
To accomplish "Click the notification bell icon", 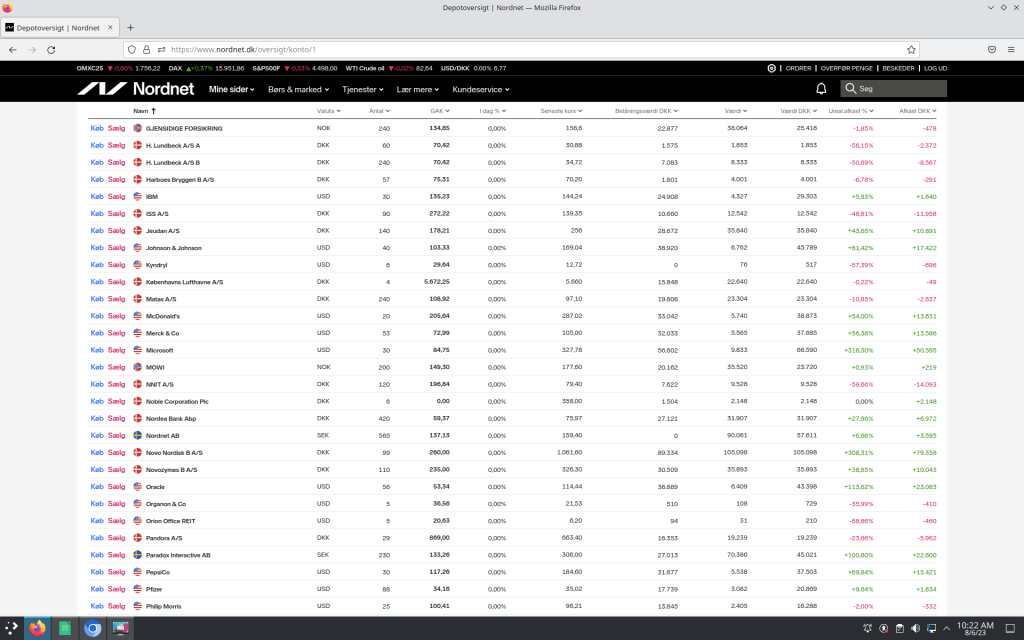I will click(x=821, y=89).
